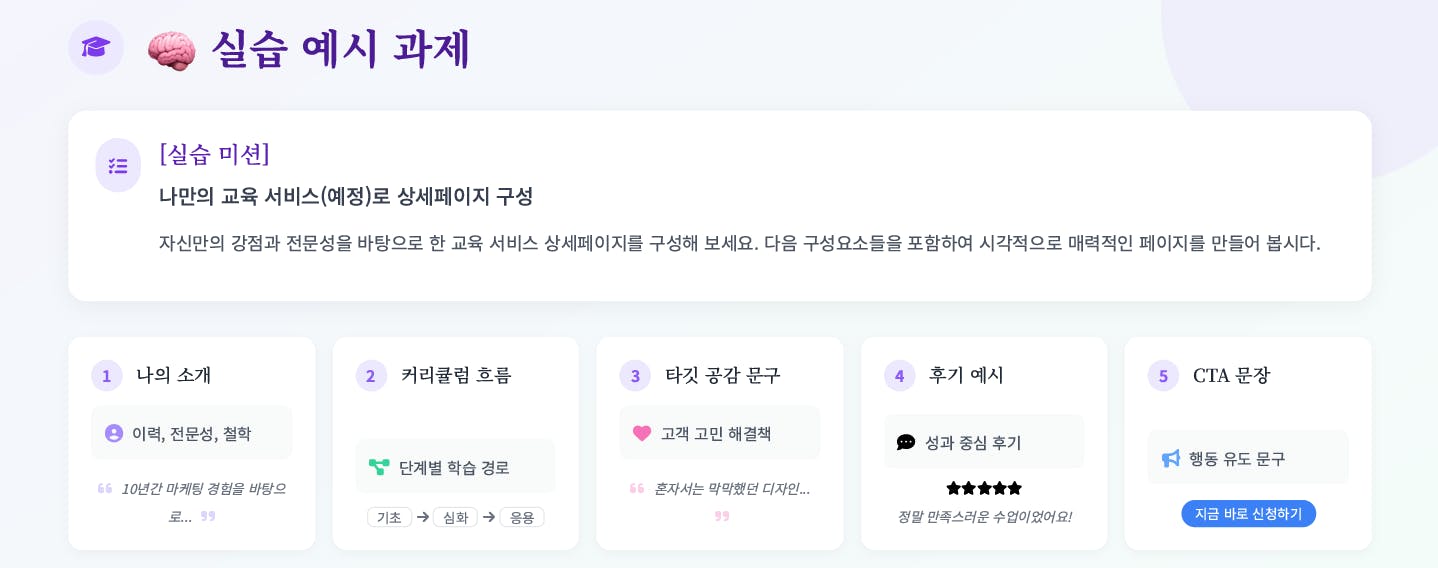Image resolution: width=1438 pixels, height=568 pixels.
Task: Click the number 1 badge for 나의 소개
Action: 107,376
